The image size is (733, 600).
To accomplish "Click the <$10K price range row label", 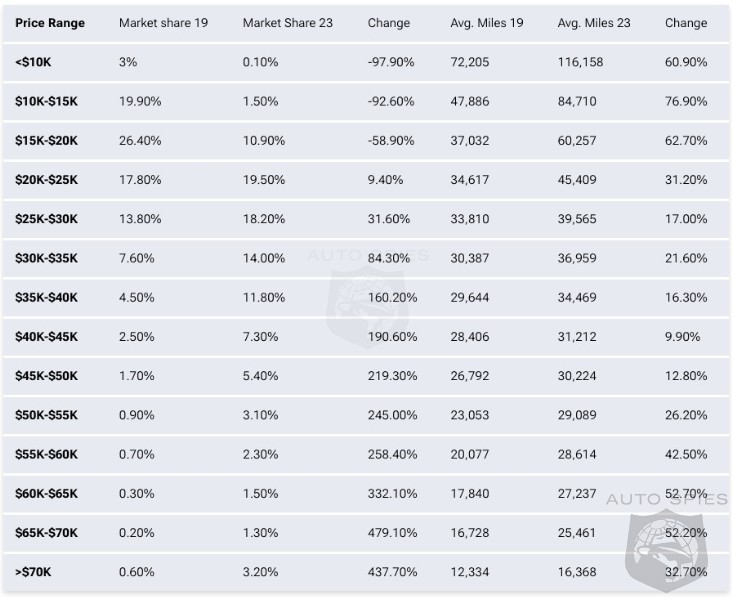I will point(35,62).
